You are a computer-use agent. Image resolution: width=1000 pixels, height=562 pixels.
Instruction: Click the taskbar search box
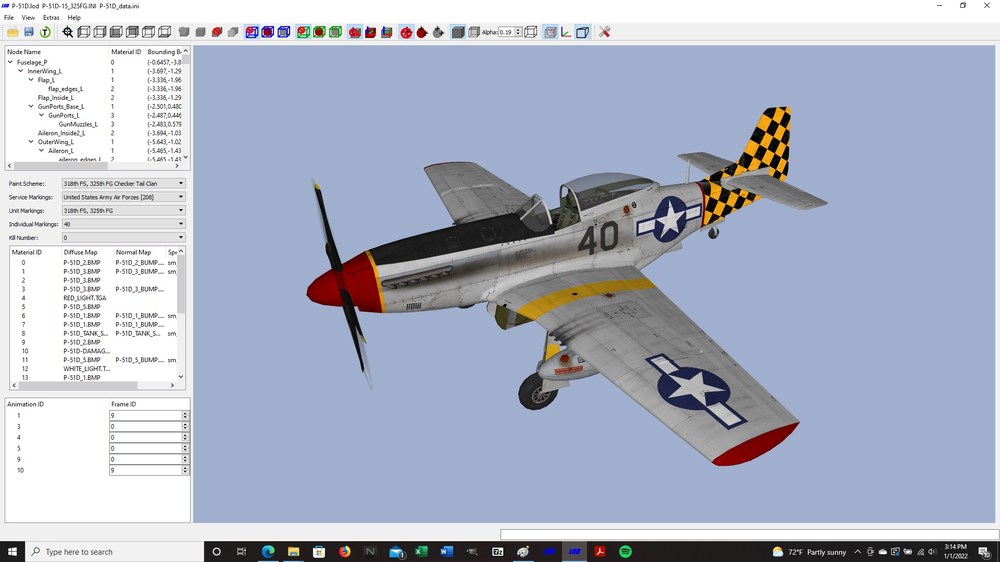tap(115, 552)
